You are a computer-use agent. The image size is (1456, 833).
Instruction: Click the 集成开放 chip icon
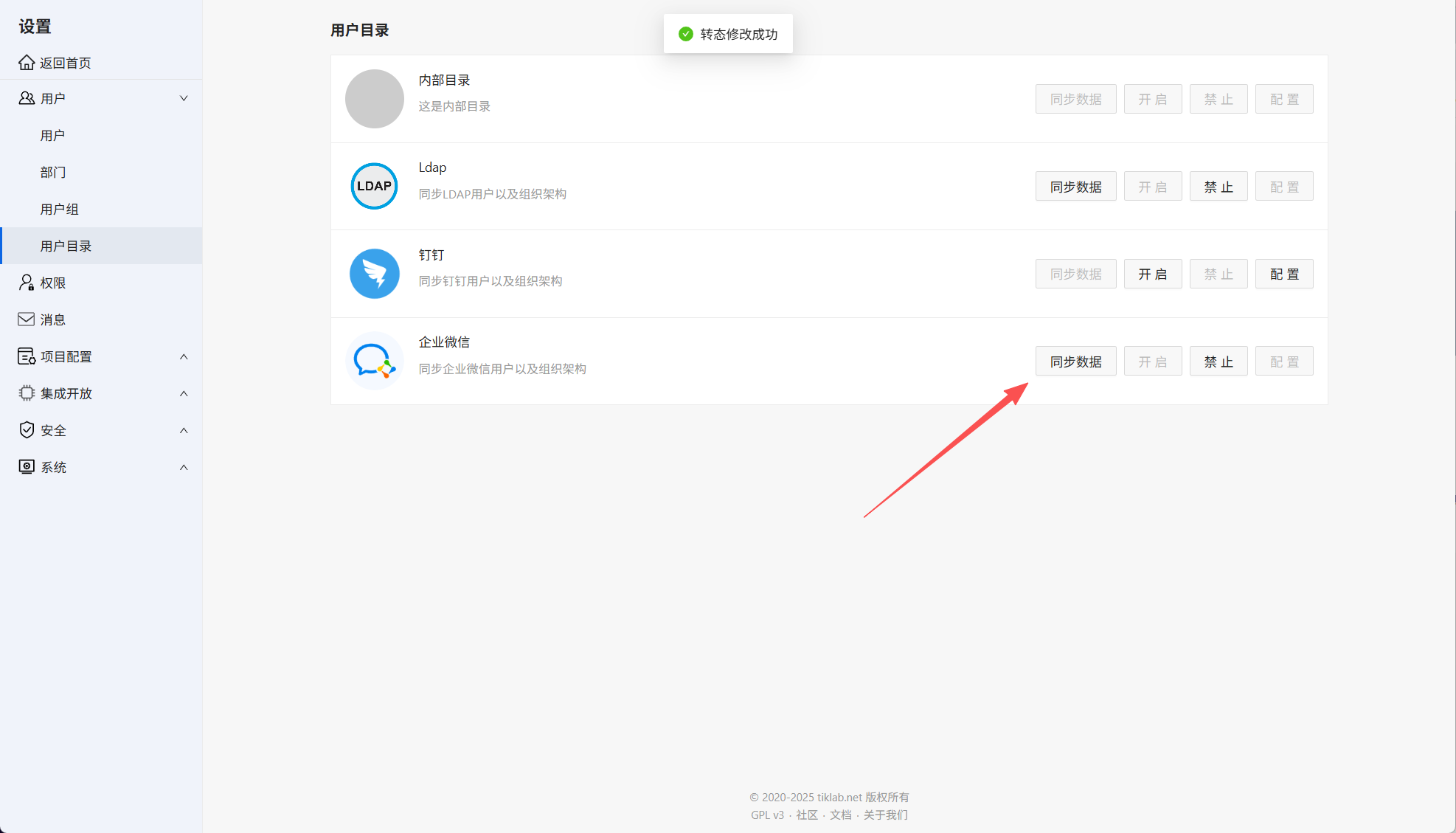coord(27,393)
